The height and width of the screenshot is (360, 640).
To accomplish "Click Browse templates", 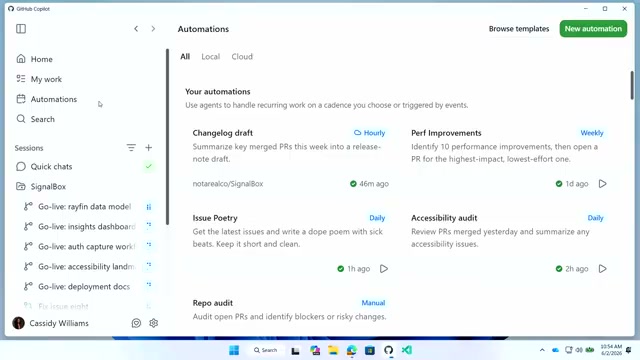I will click(x=519, y=29).
